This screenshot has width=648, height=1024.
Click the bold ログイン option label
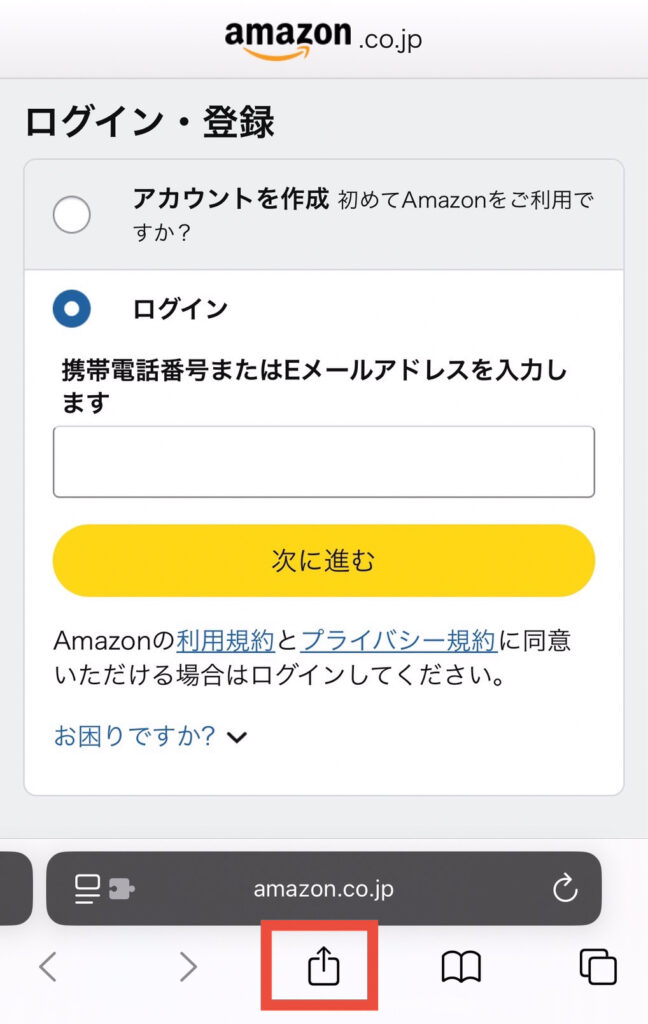(x=180, y=309)
